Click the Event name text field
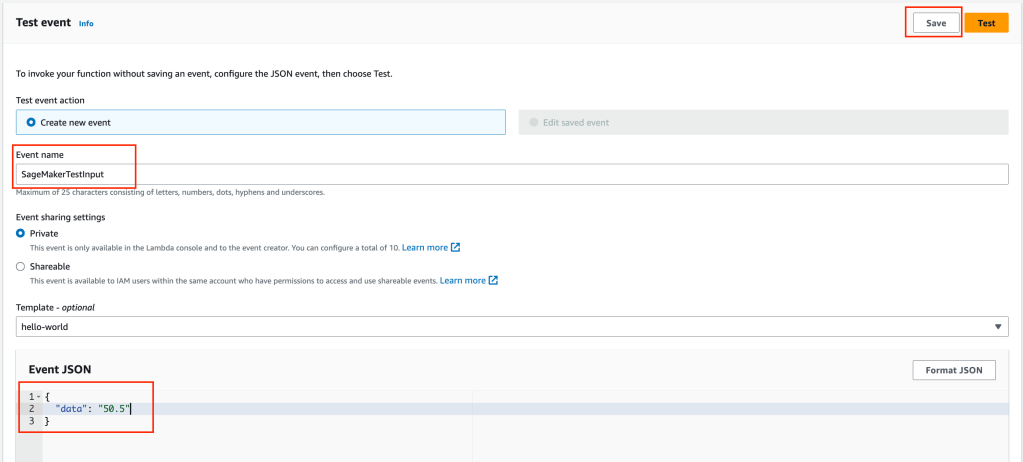 512,174
